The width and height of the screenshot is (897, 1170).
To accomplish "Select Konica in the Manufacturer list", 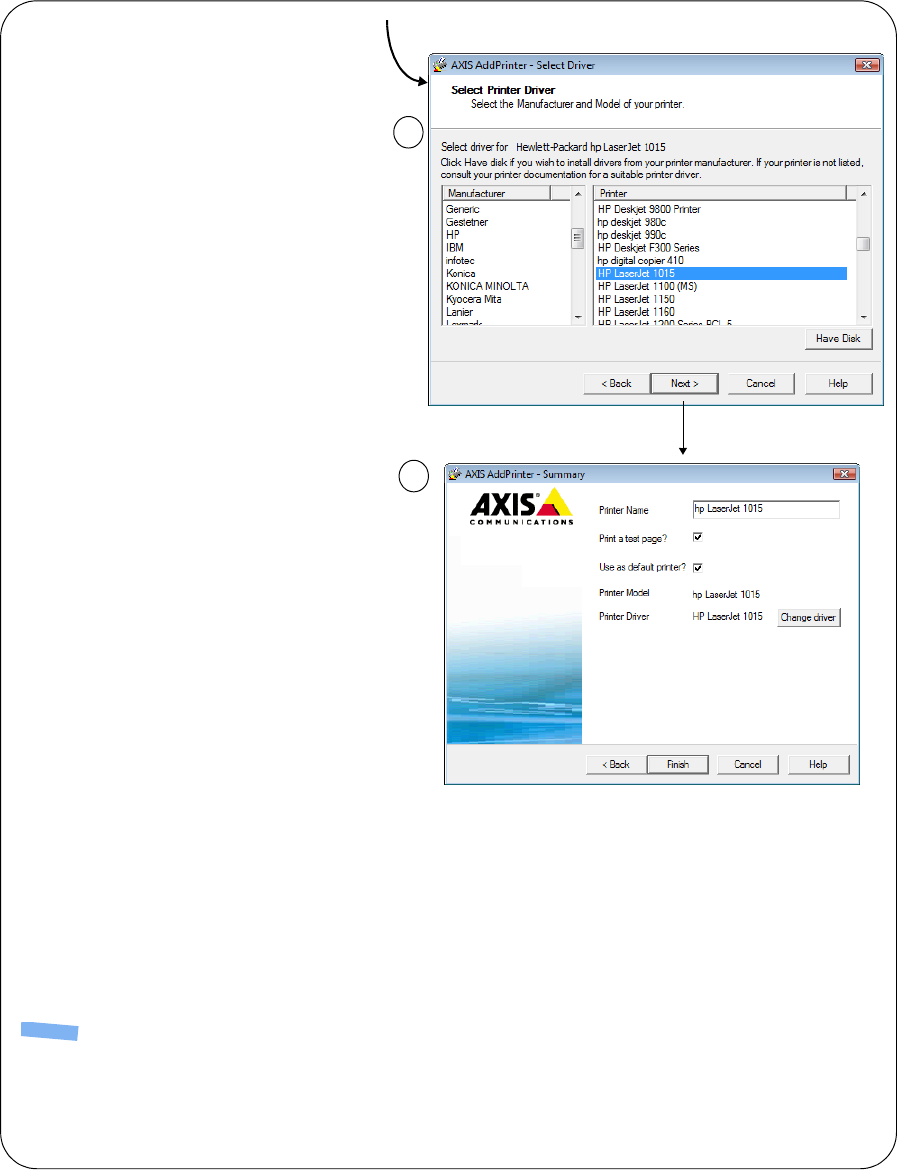I will pyautogui.click(x=460, y=274).
